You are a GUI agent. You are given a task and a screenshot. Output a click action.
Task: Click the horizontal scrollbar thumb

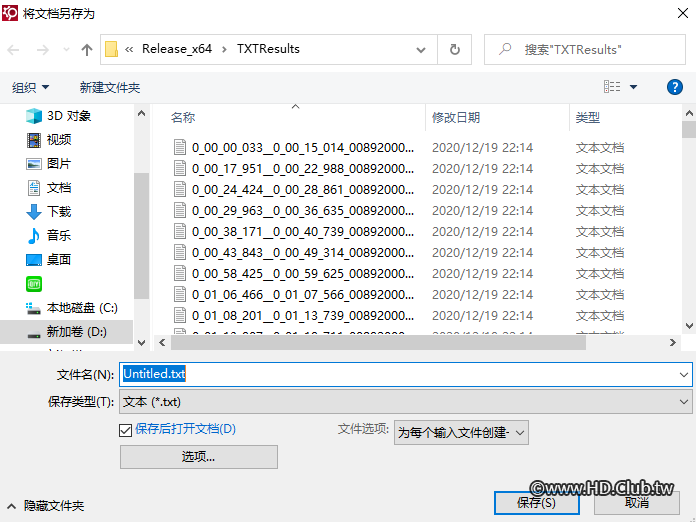click(x=378, y=343)
